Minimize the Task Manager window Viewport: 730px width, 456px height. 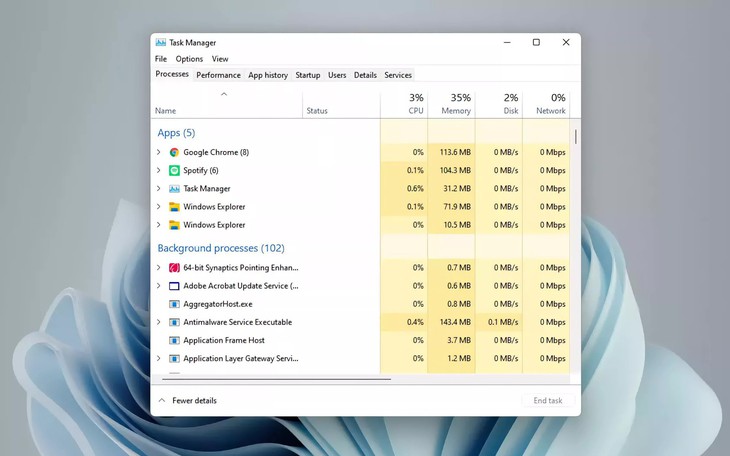pos(507,42)
